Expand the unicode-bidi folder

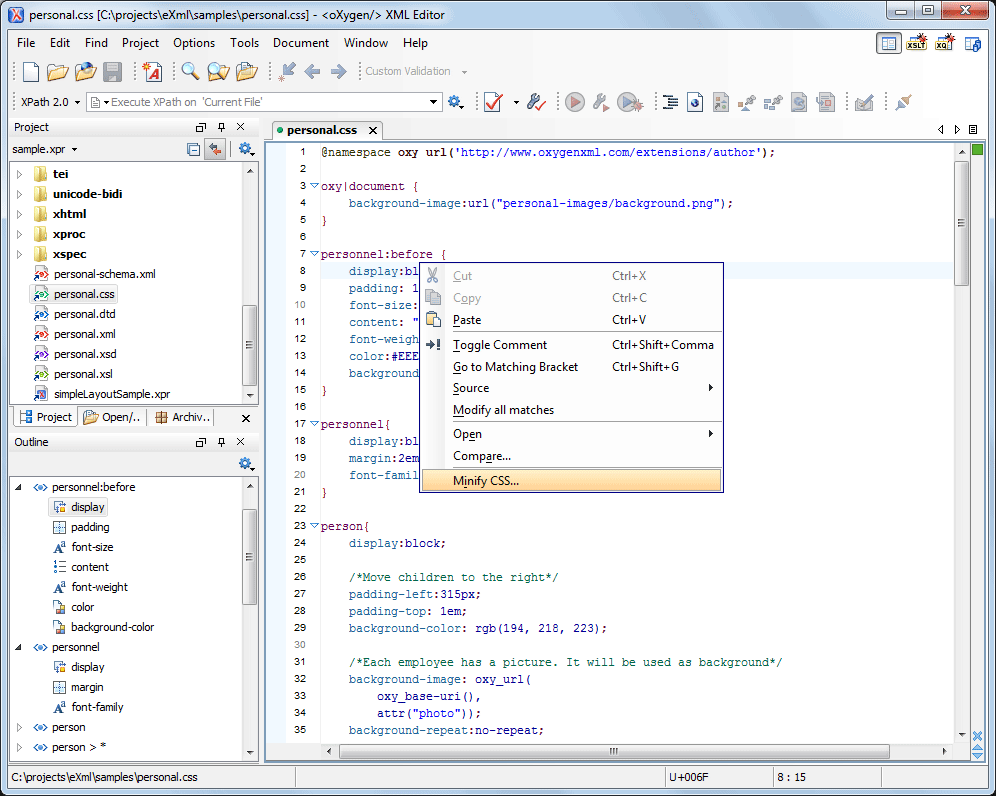pos(19,194)
